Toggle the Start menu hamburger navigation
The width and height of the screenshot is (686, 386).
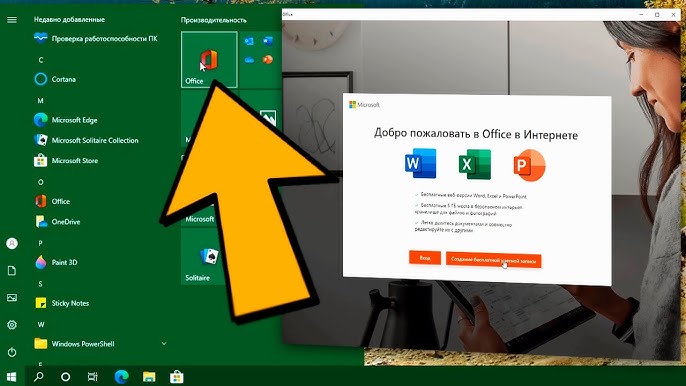(x=12, y=20)
